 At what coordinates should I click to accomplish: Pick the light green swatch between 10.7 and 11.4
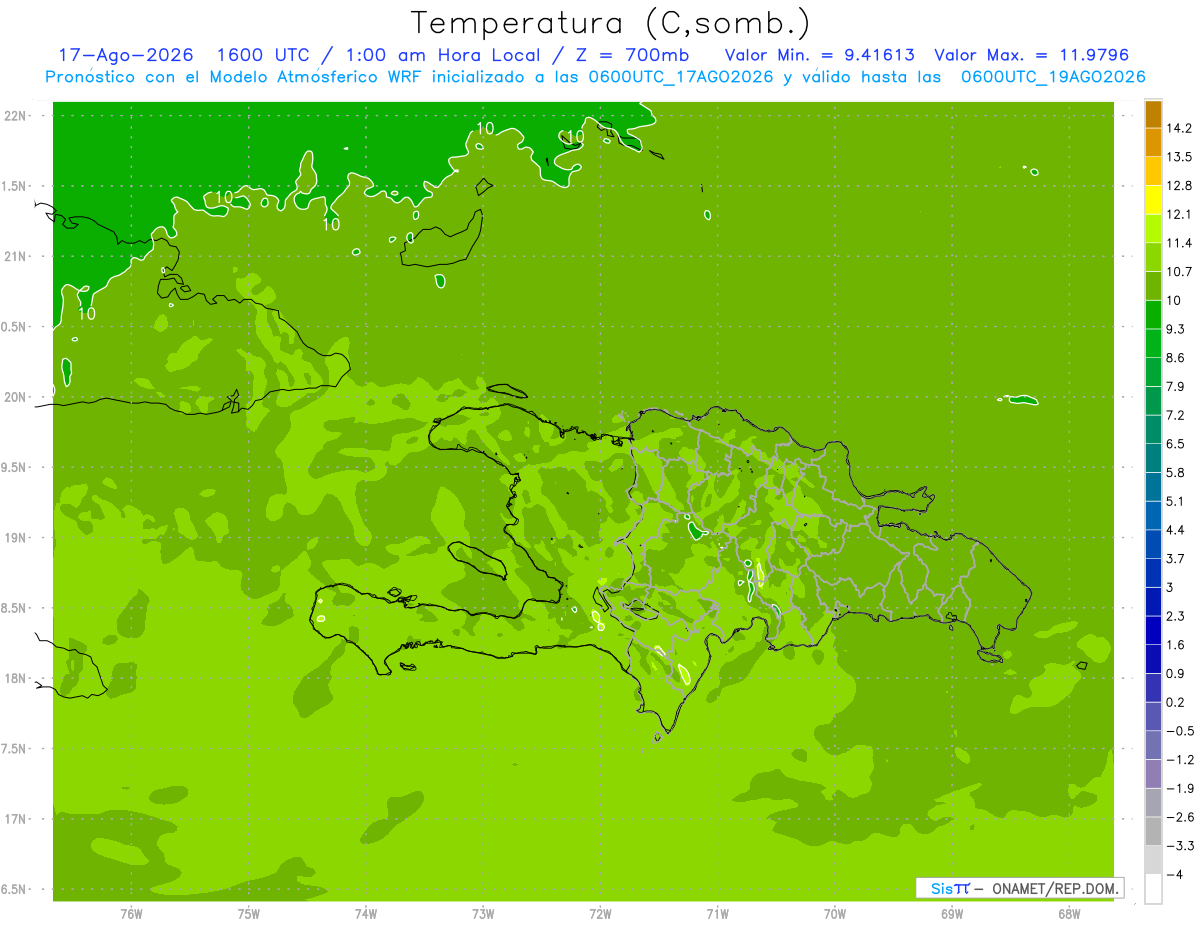(x=1153, y=258)
